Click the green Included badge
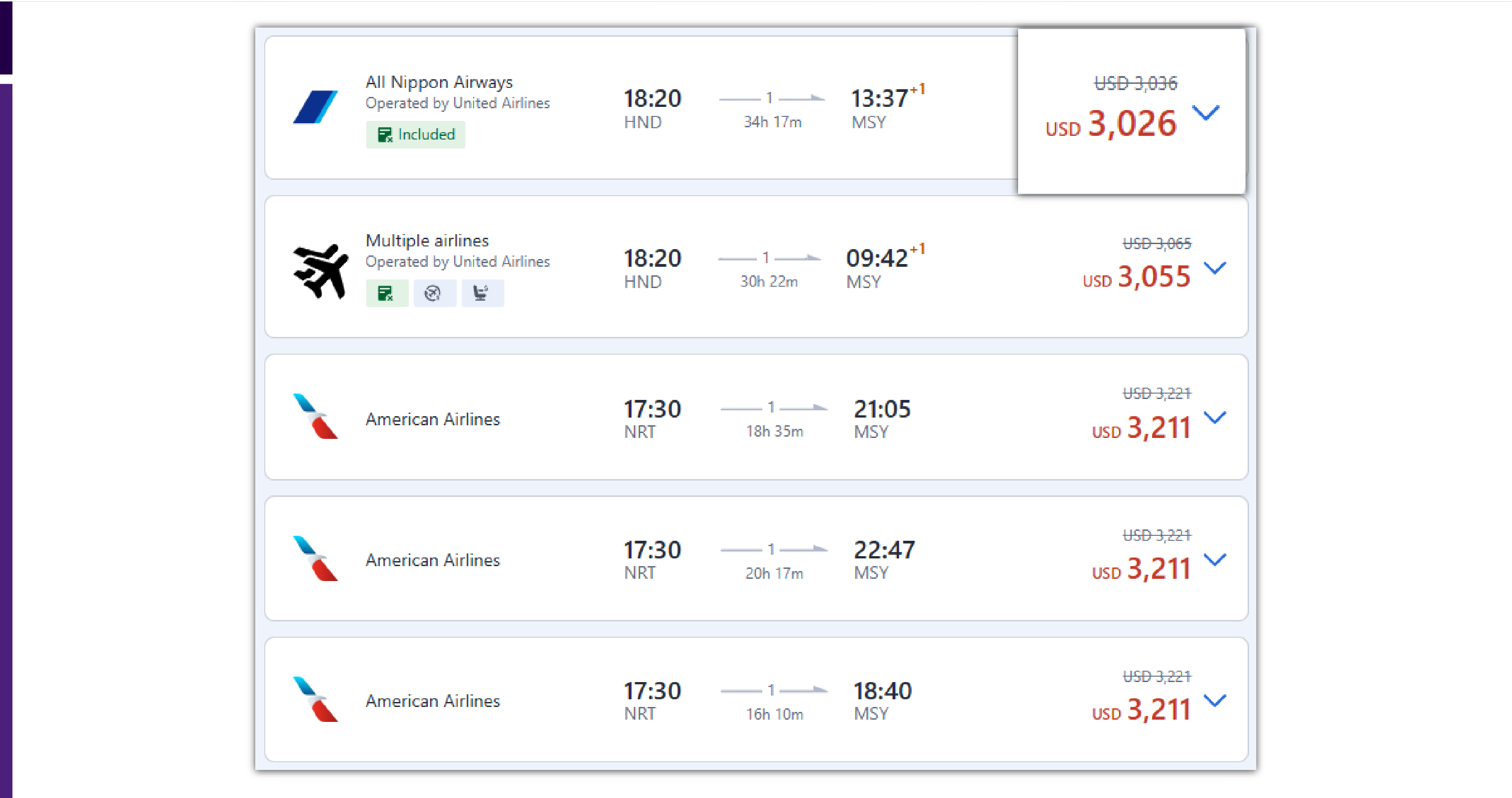This screenshot has height=798, width=1512. (416, 135)
